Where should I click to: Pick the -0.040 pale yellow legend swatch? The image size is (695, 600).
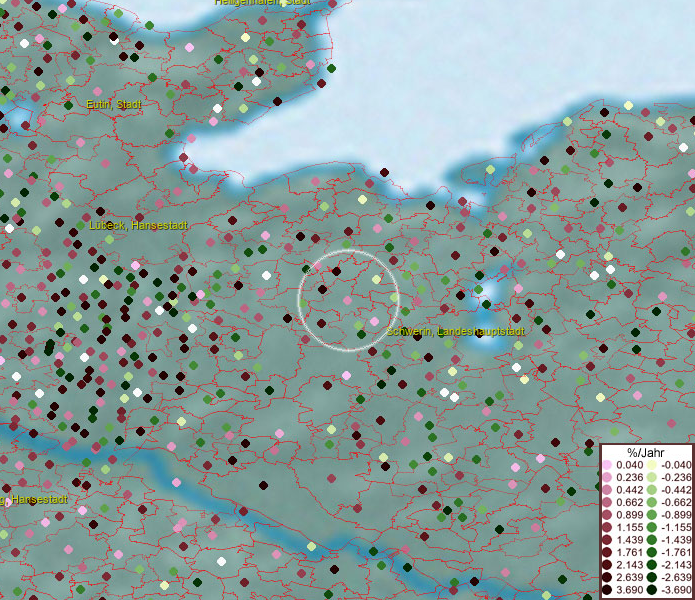click(x=651, y=466)
